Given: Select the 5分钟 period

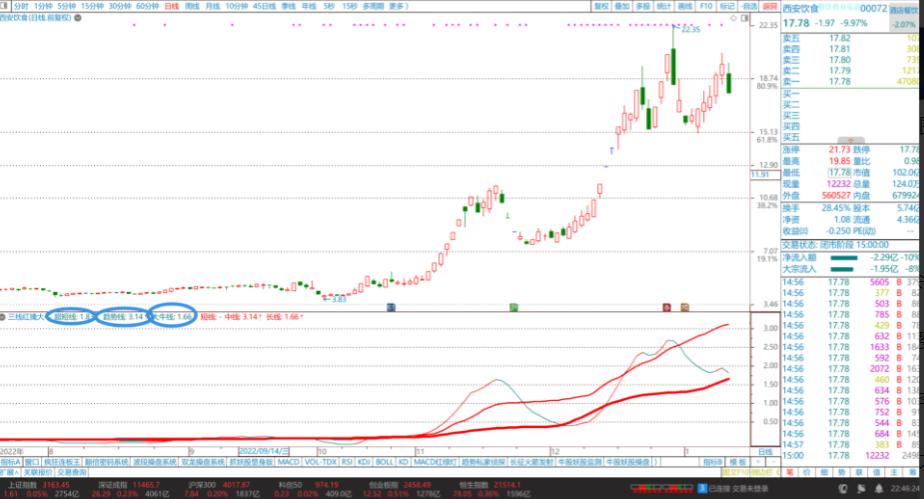Looking at the screenshot, I should (x=66, y=6).
